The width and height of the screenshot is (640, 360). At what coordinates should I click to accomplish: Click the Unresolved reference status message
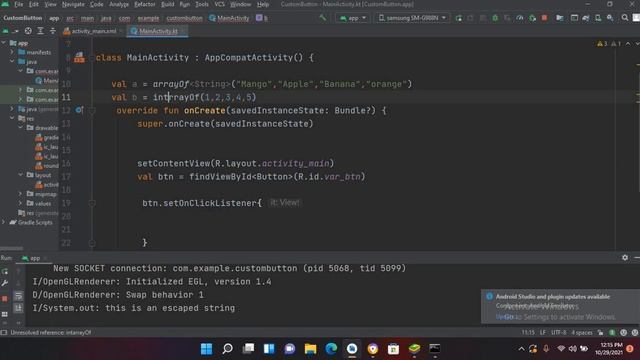tap(51, 333)
